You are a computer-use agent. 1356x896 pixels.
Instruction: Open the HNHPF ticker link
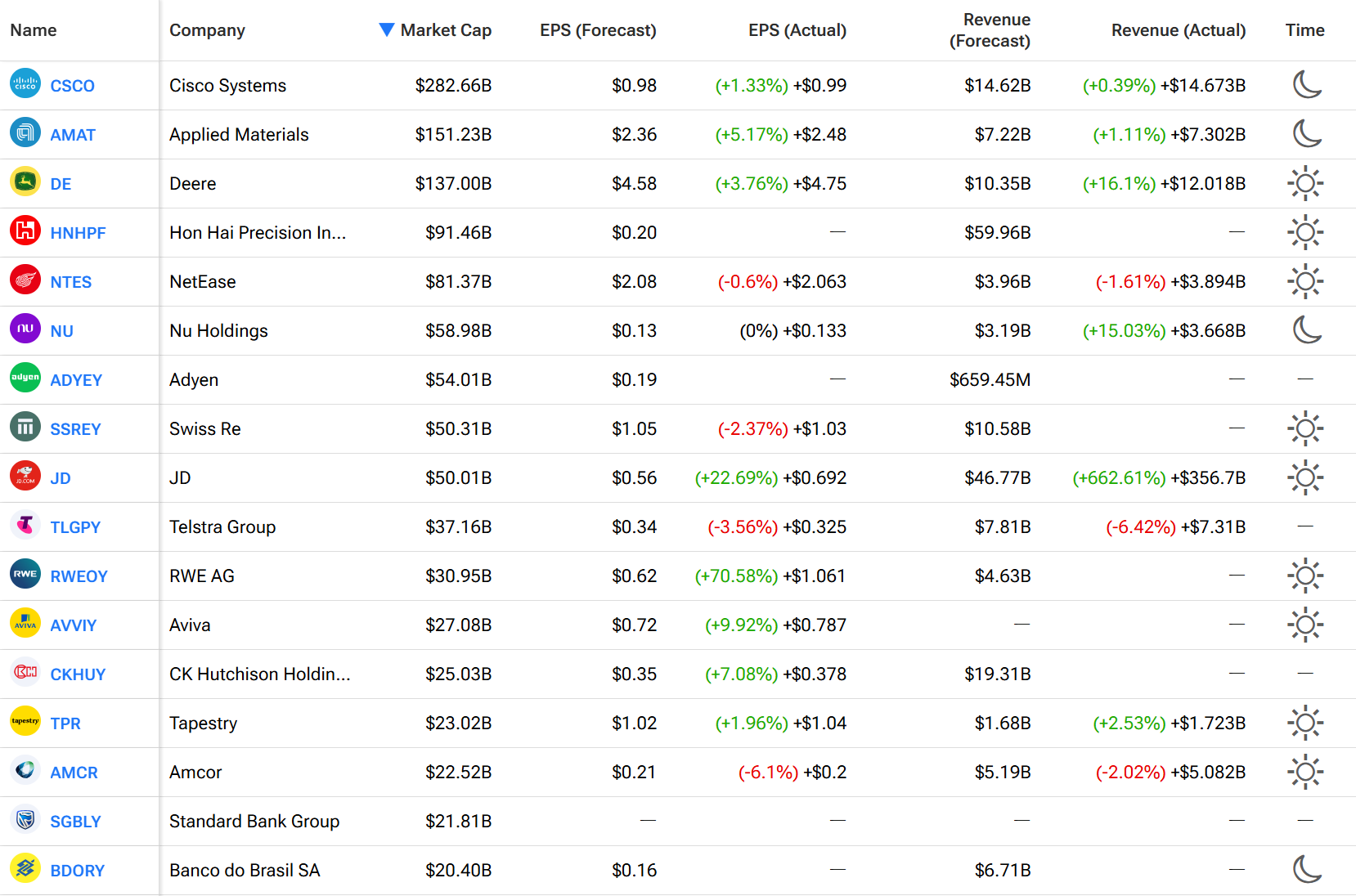pos(78,233)
